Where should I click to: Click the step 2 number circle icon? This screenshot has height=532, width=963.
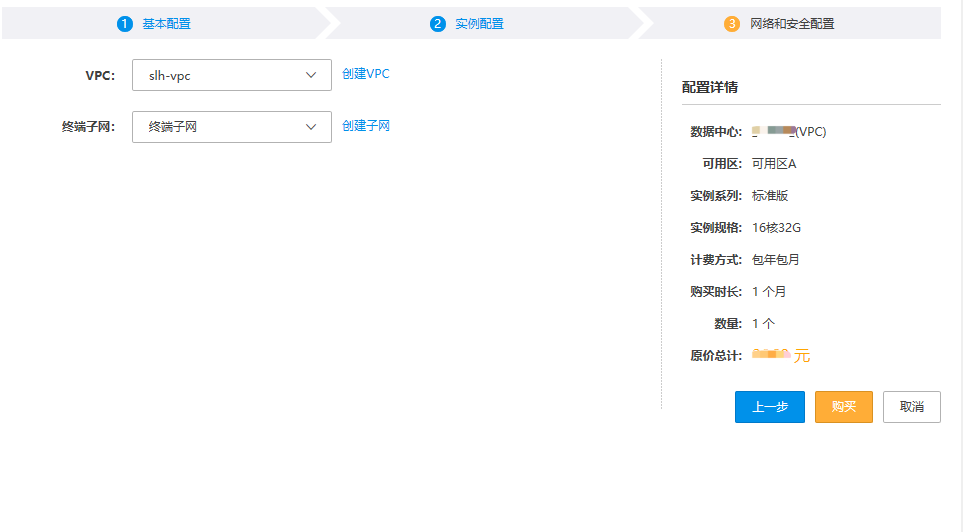click(x=438, y=24)
